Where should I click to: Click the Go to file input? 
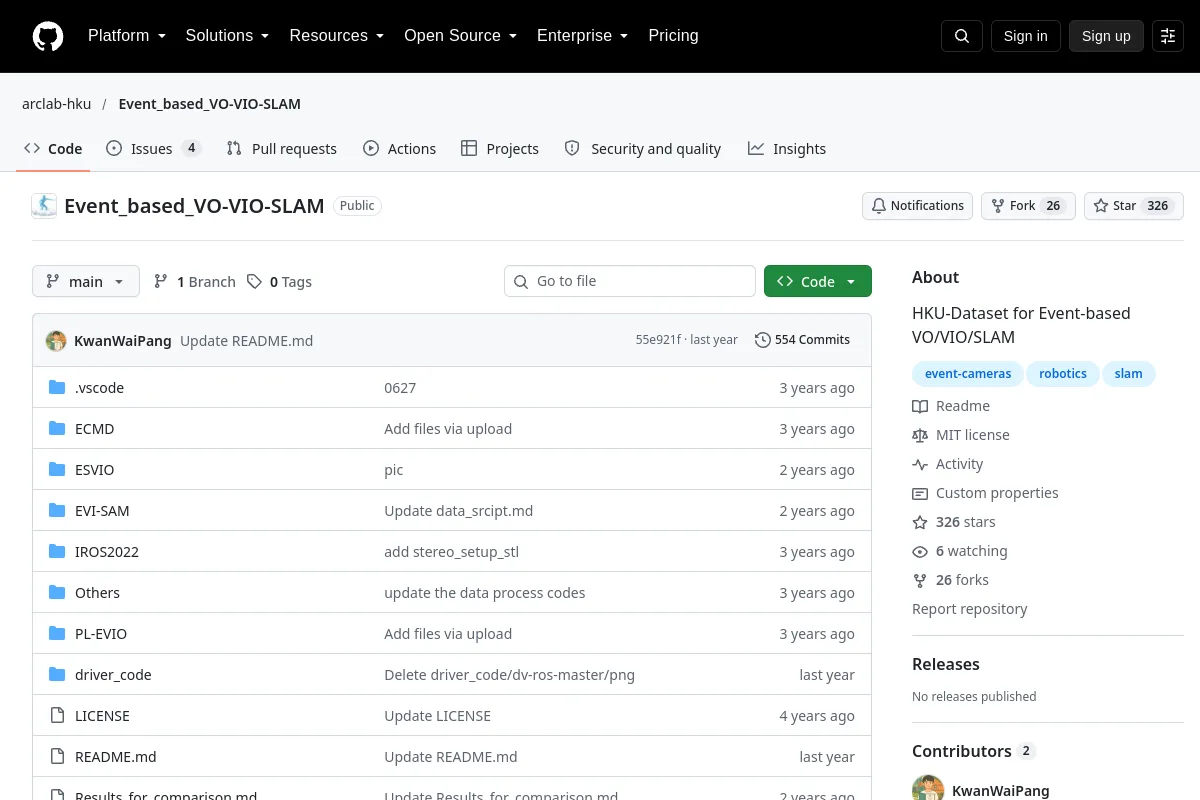[x=630, y=282]
